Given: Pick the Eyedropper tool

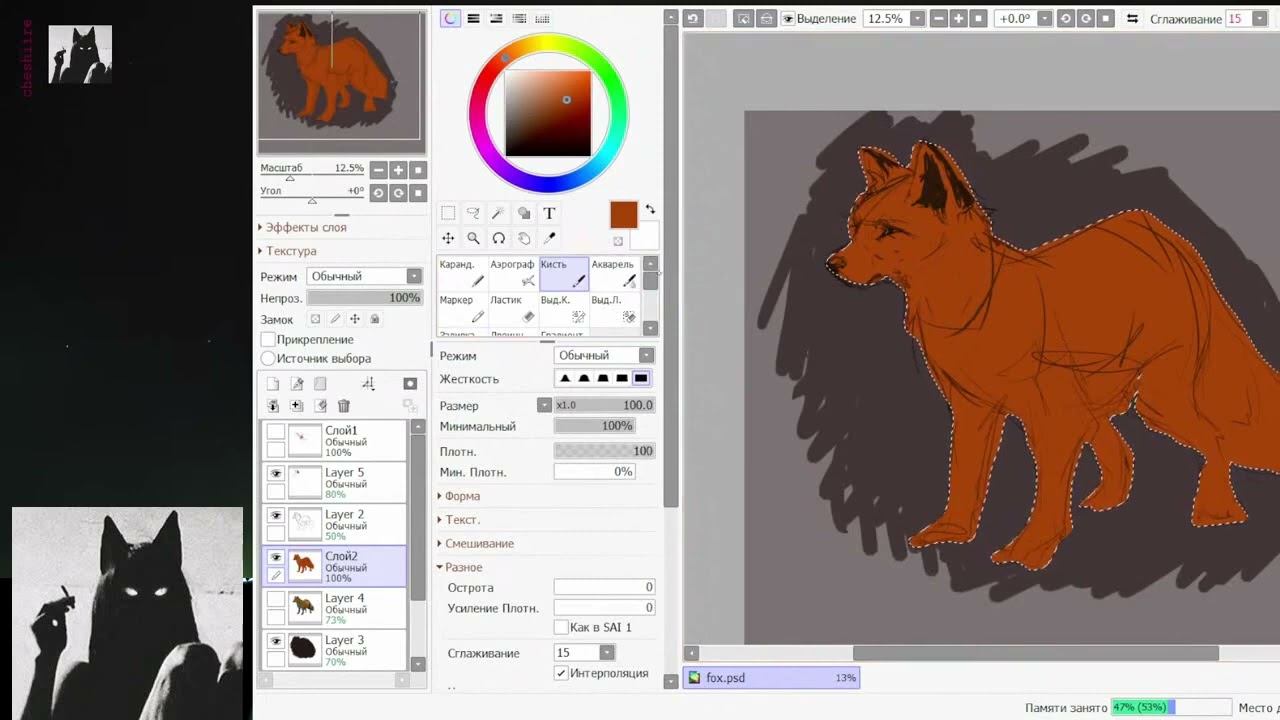Looking at the screenshot, I should pos(549,238).
